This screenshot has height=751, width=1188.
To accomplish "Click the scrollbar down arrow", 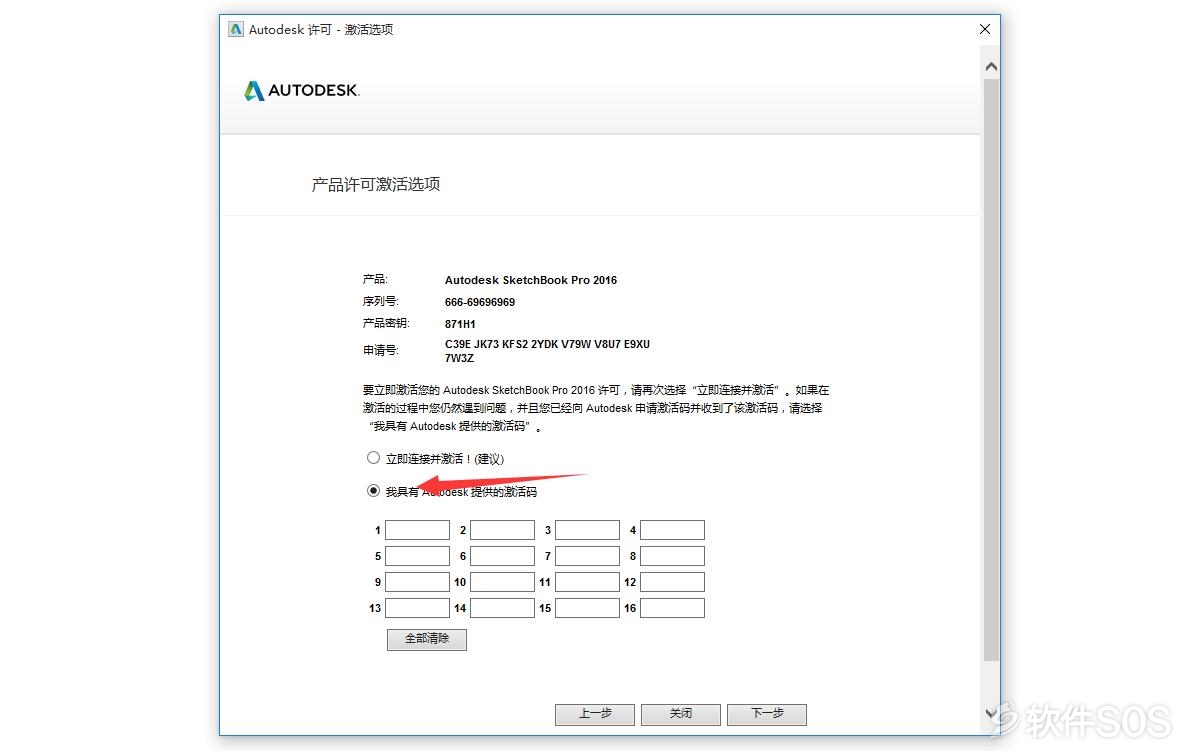I will 990,713.
